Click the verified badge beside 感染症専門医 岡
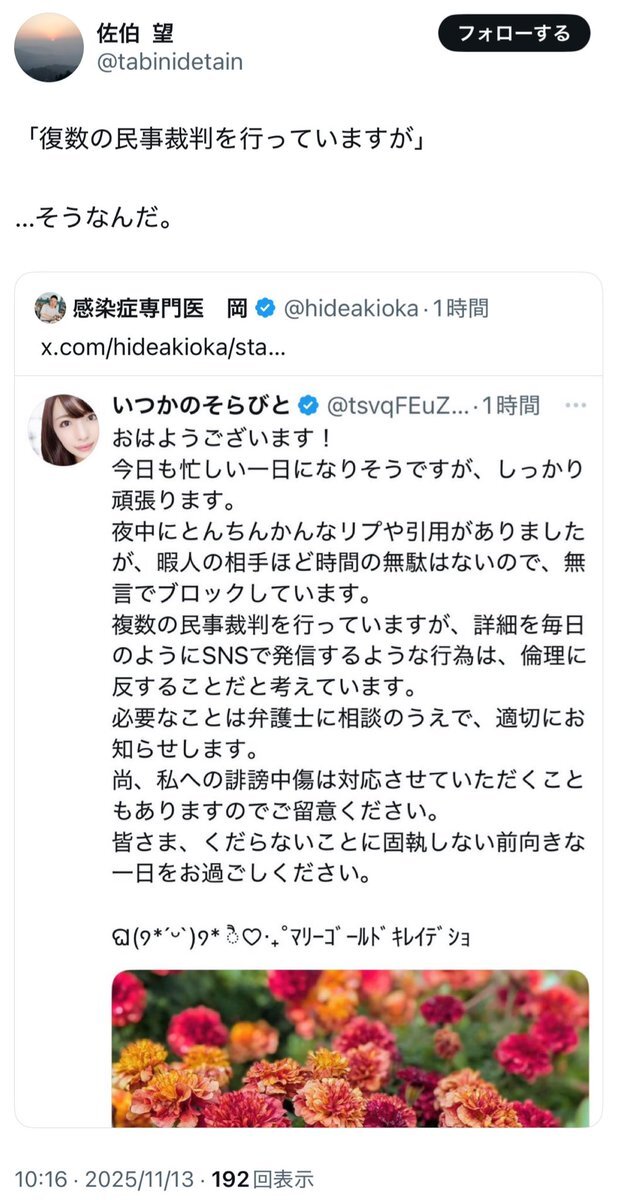617x1200 pixels. click(x=266, y=308)
